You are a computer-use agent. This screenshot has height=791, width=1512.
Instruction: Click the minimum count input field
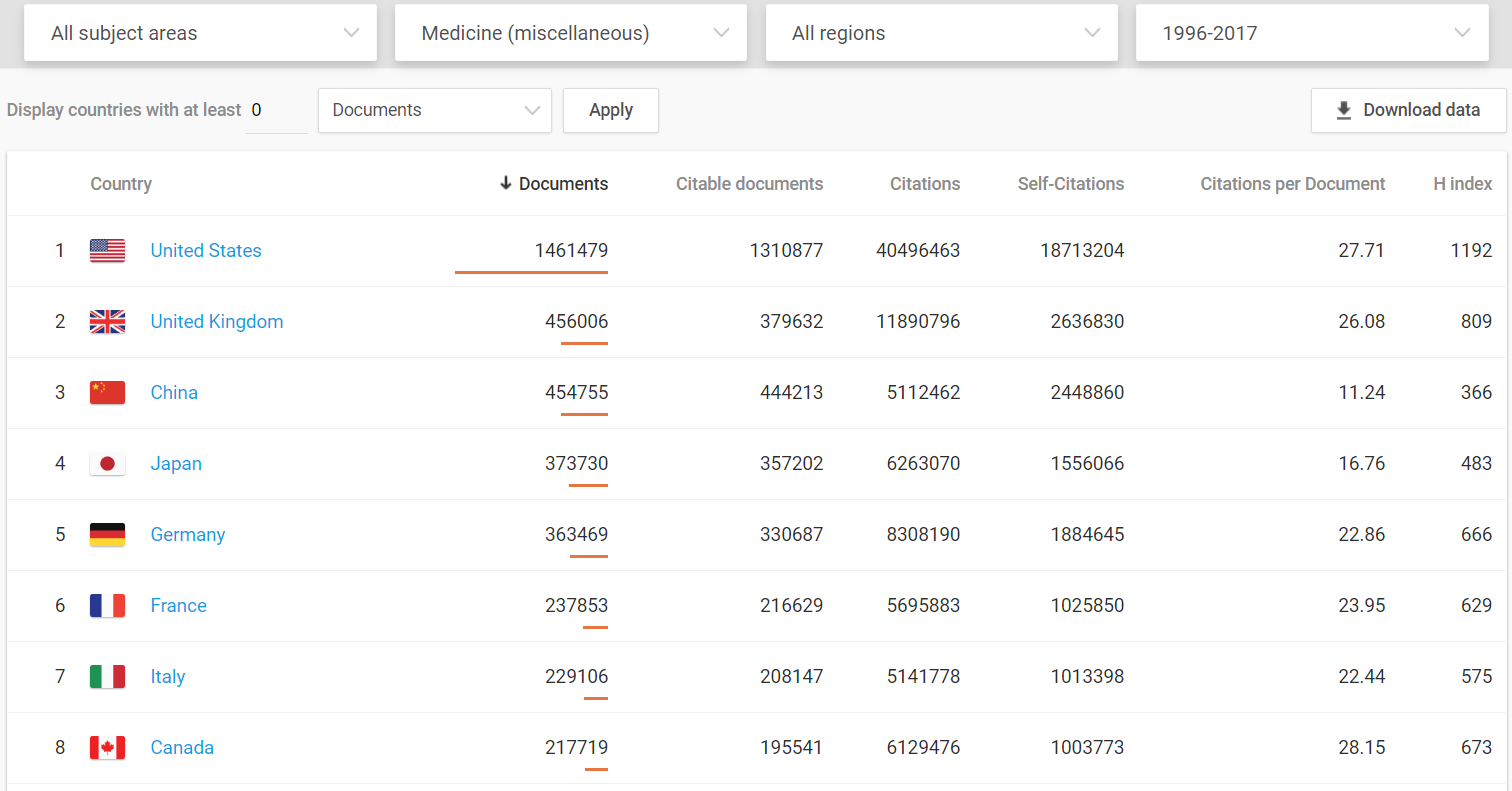click(276, 110)
